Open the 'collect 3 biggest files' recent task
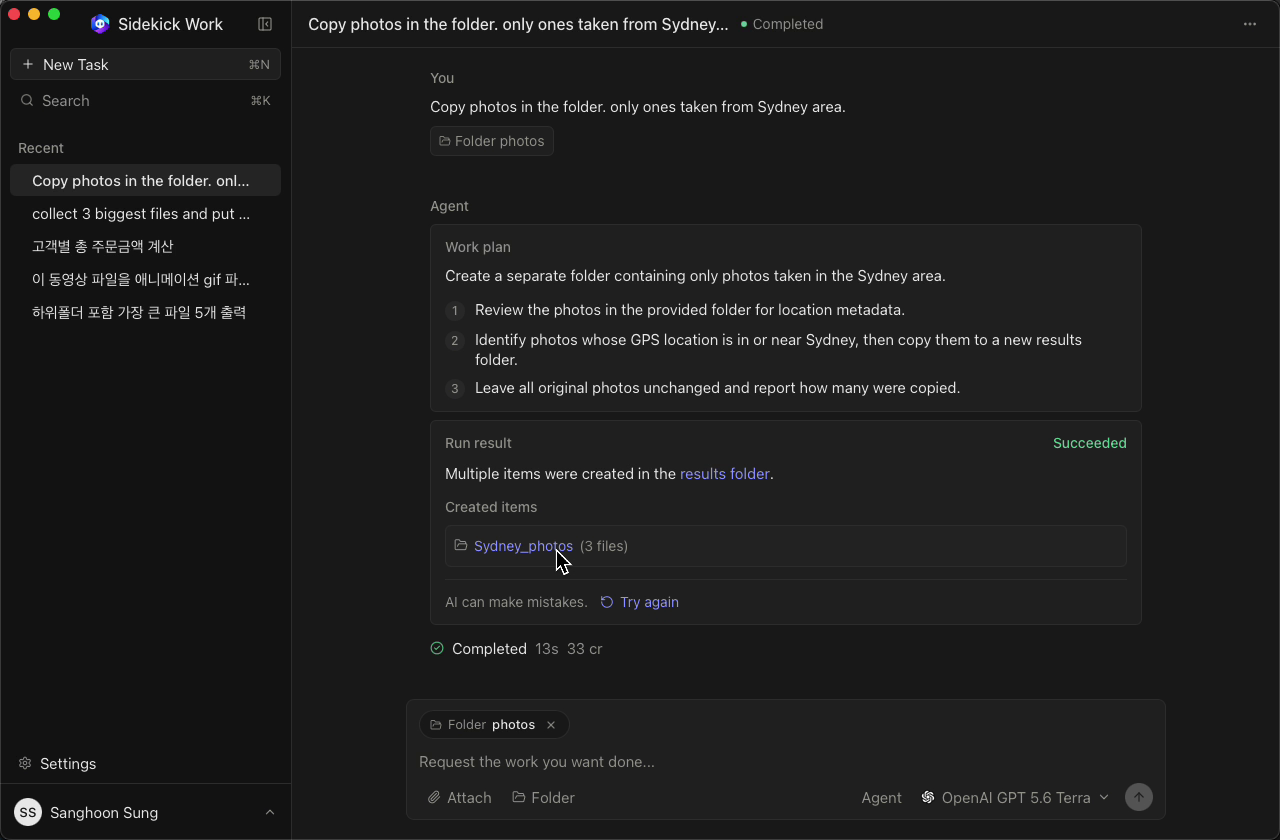This screenshot has height=840, width=1280. point(145,213)
